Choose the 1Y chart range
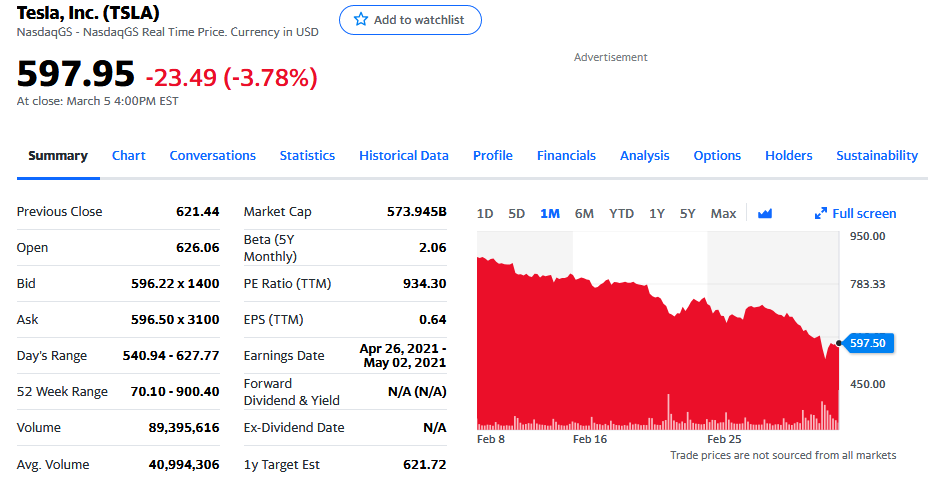Viewport: 928px width, 495px height. click(x=656, y=213)
